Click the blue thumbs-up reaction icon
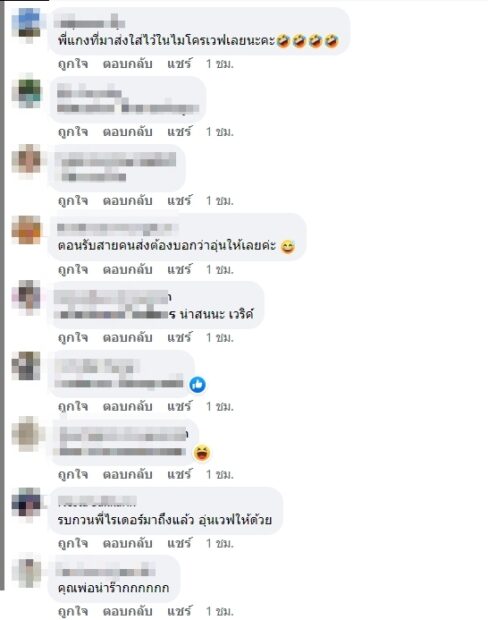 (x=197, y=384)
